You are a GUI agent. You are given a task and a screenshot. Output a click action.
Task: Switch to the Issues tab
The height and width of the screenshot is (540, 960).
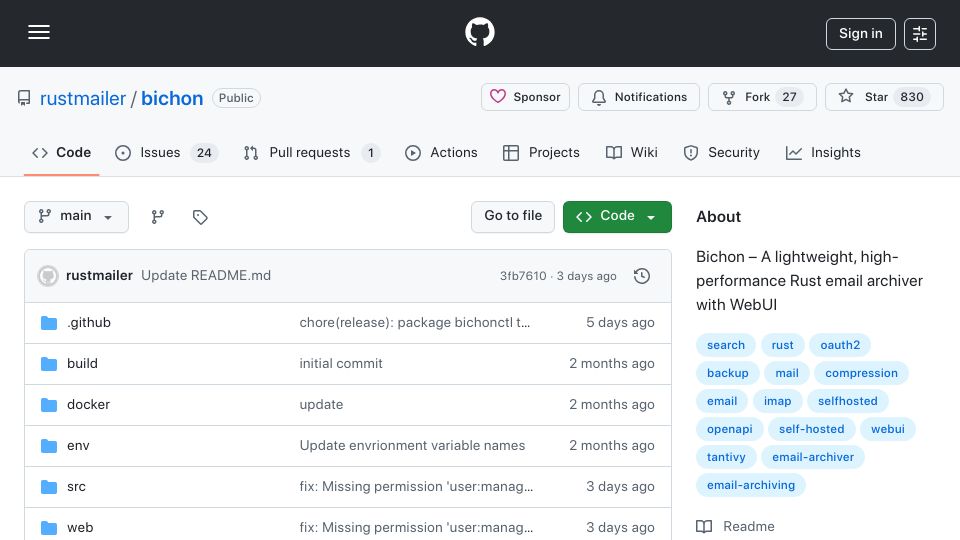(x=166, y=152)
